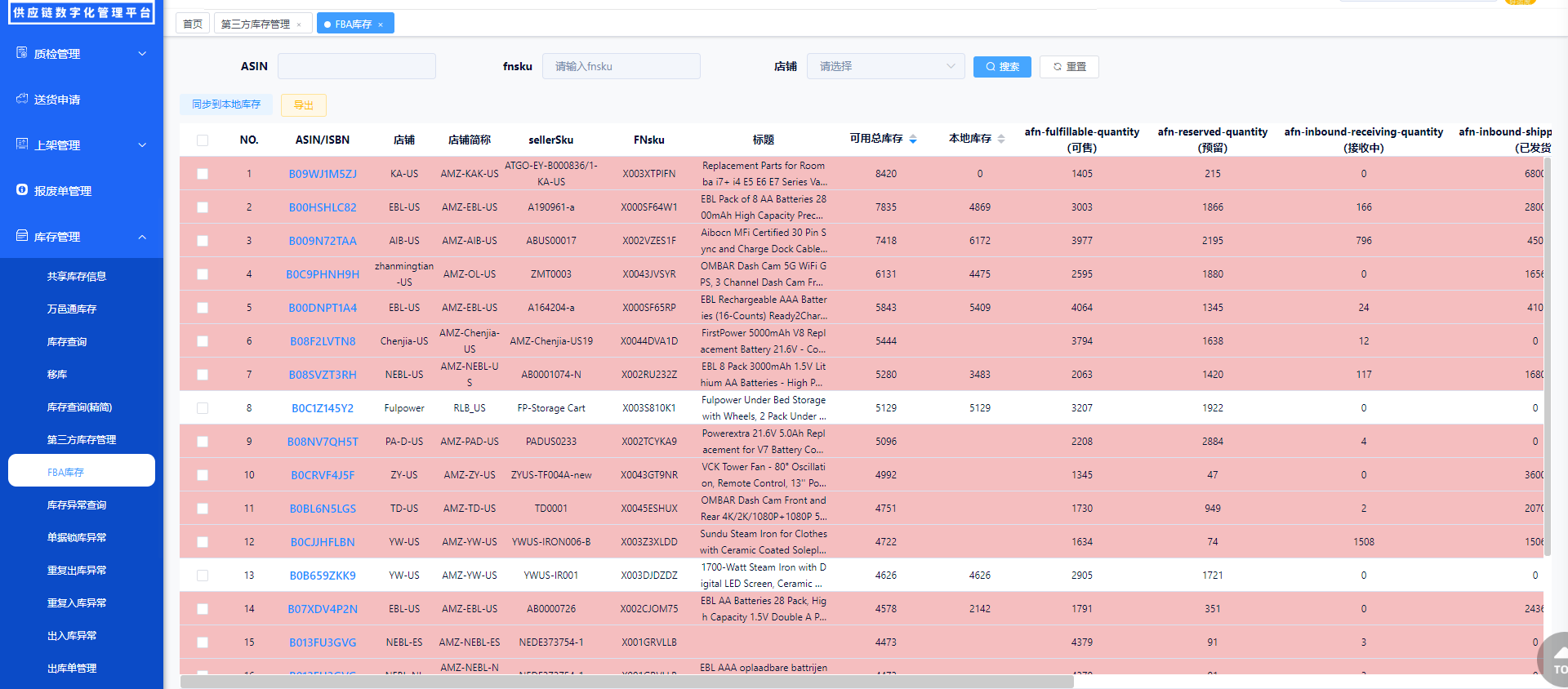1568x689 pixels.
Task: Click the 上架管理 sidebar icon
Action: click(22, 144)
